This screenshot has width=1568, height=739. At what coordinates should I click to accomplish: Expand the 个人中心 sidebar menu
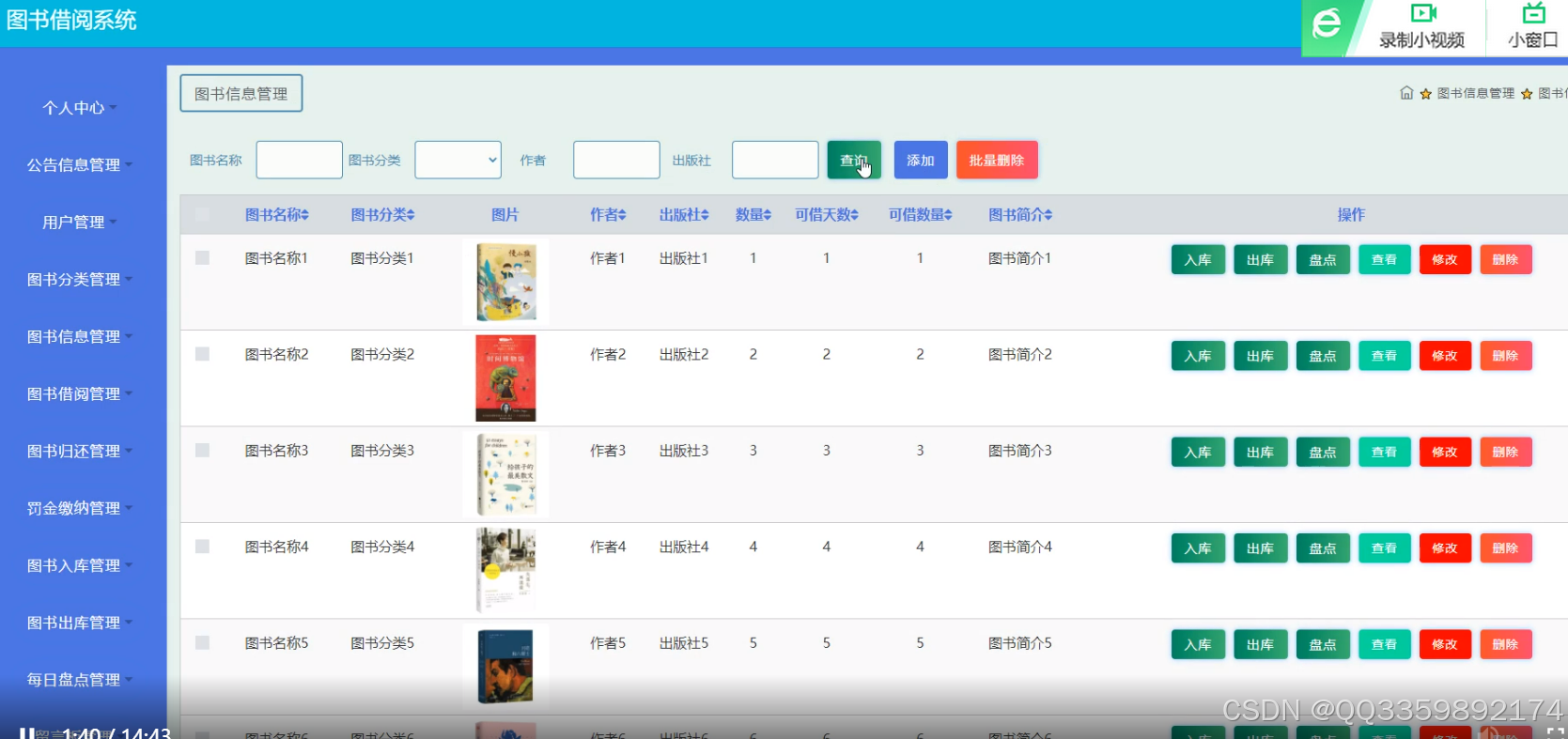tap(80, 108)
